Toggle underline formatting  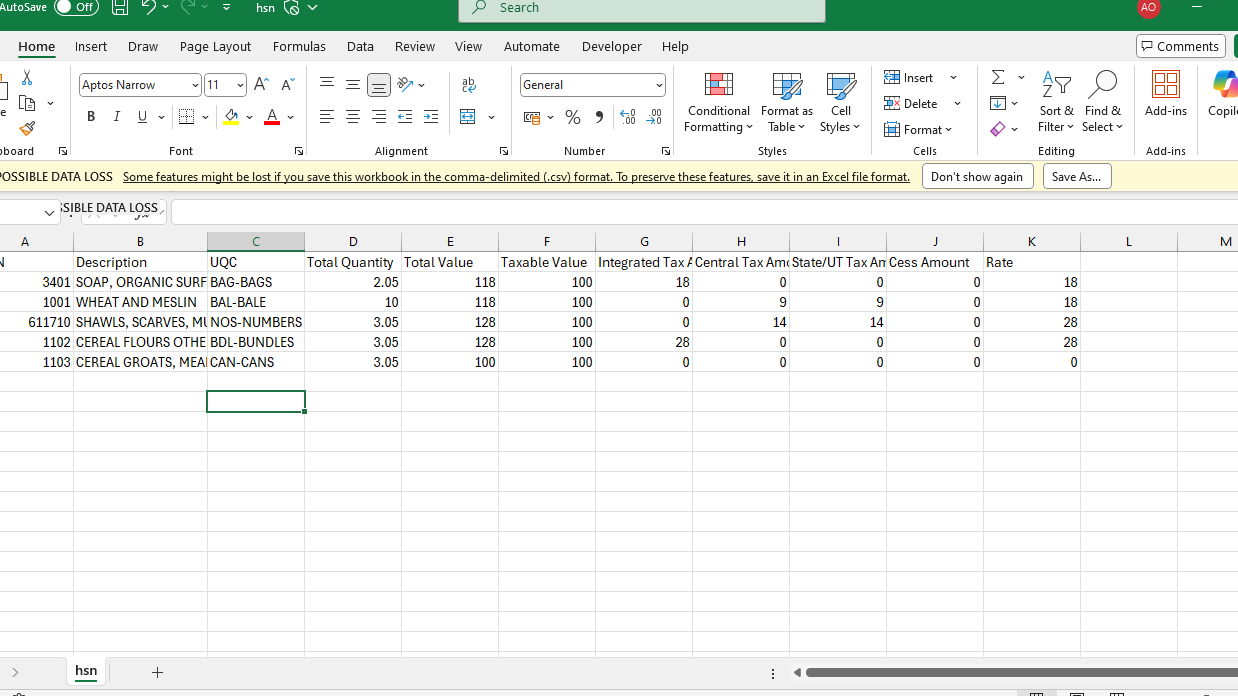pyautogui.click(x=140, y=116)
